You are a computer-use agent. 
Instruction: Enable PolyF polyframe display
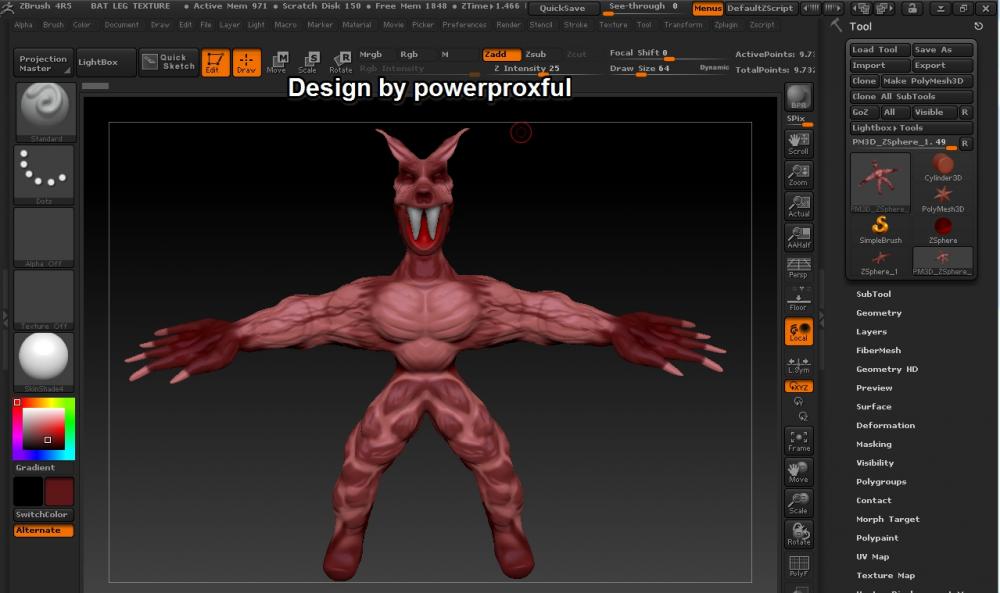pyautogui.click(x=798, y=566)
